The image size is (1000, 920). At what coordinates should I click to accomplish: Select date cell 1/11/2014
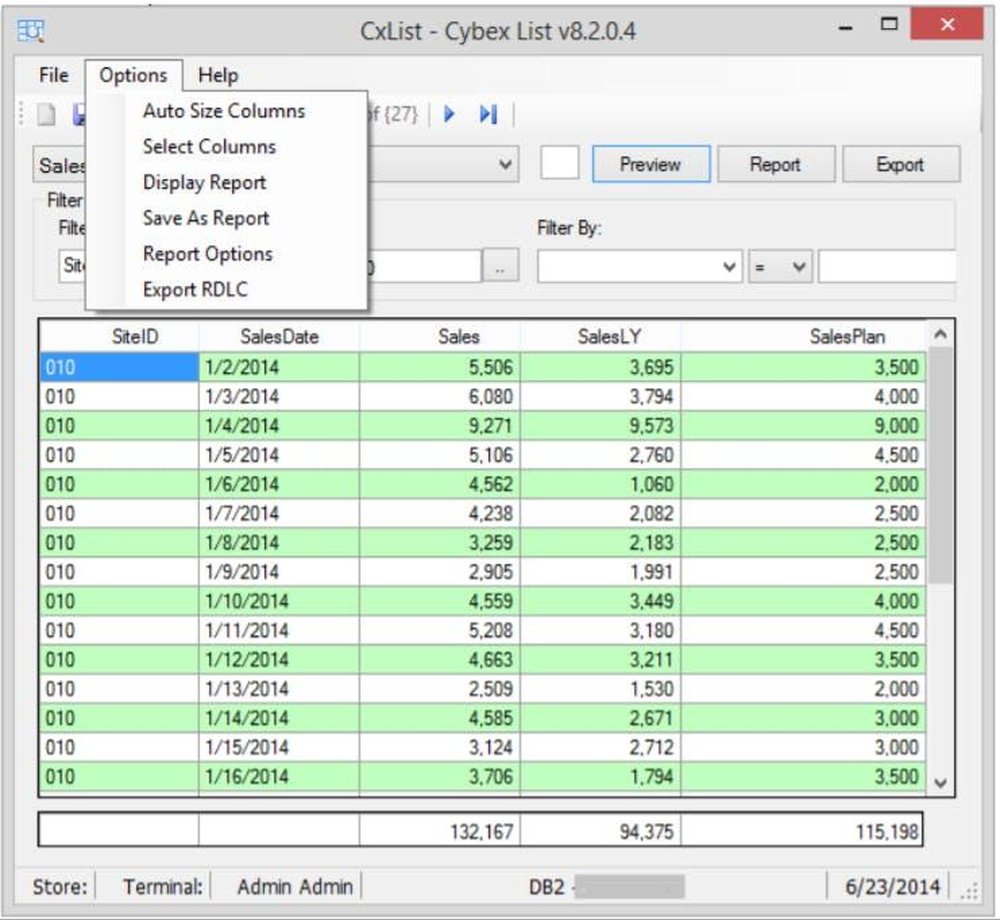(x=279, y=631)
